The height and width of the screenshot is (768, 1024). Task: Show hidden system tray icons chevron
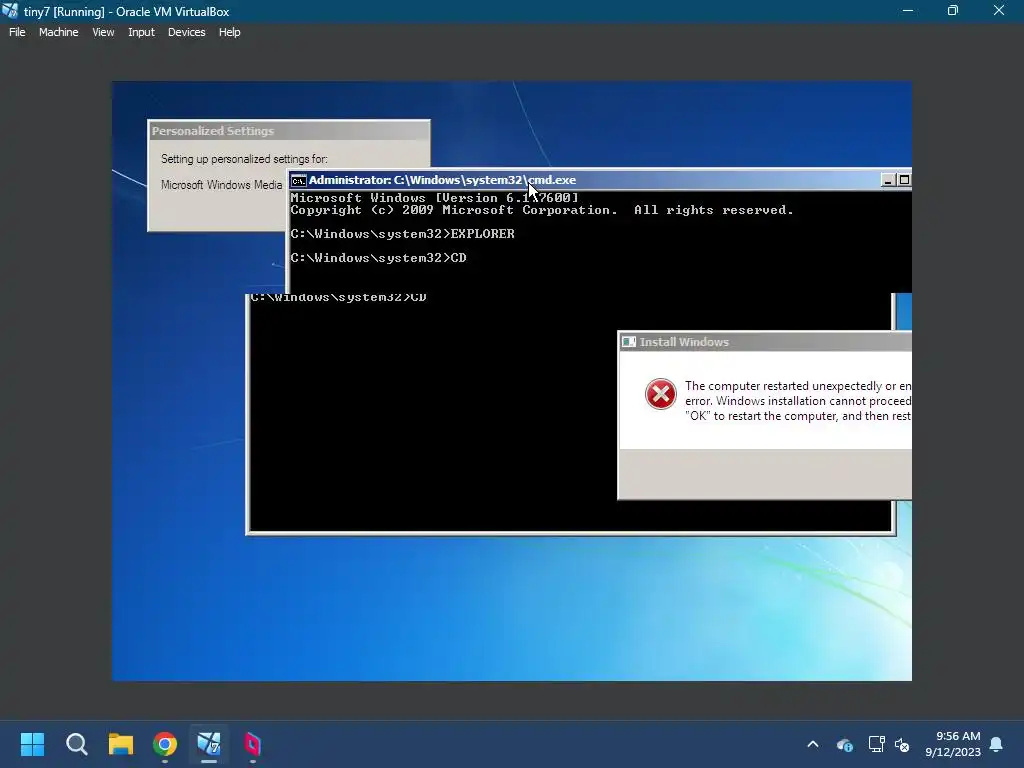(x=813, y=744)
